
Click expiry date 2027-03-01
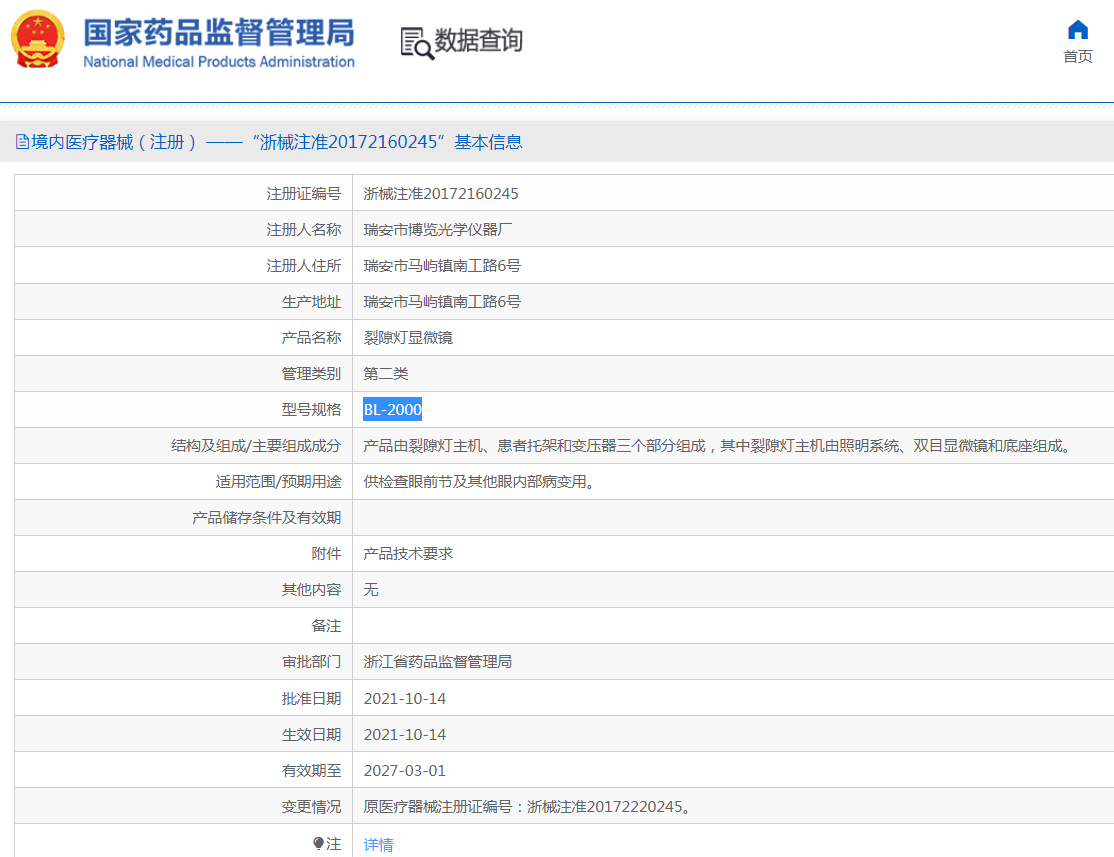[x=405, y=770]
